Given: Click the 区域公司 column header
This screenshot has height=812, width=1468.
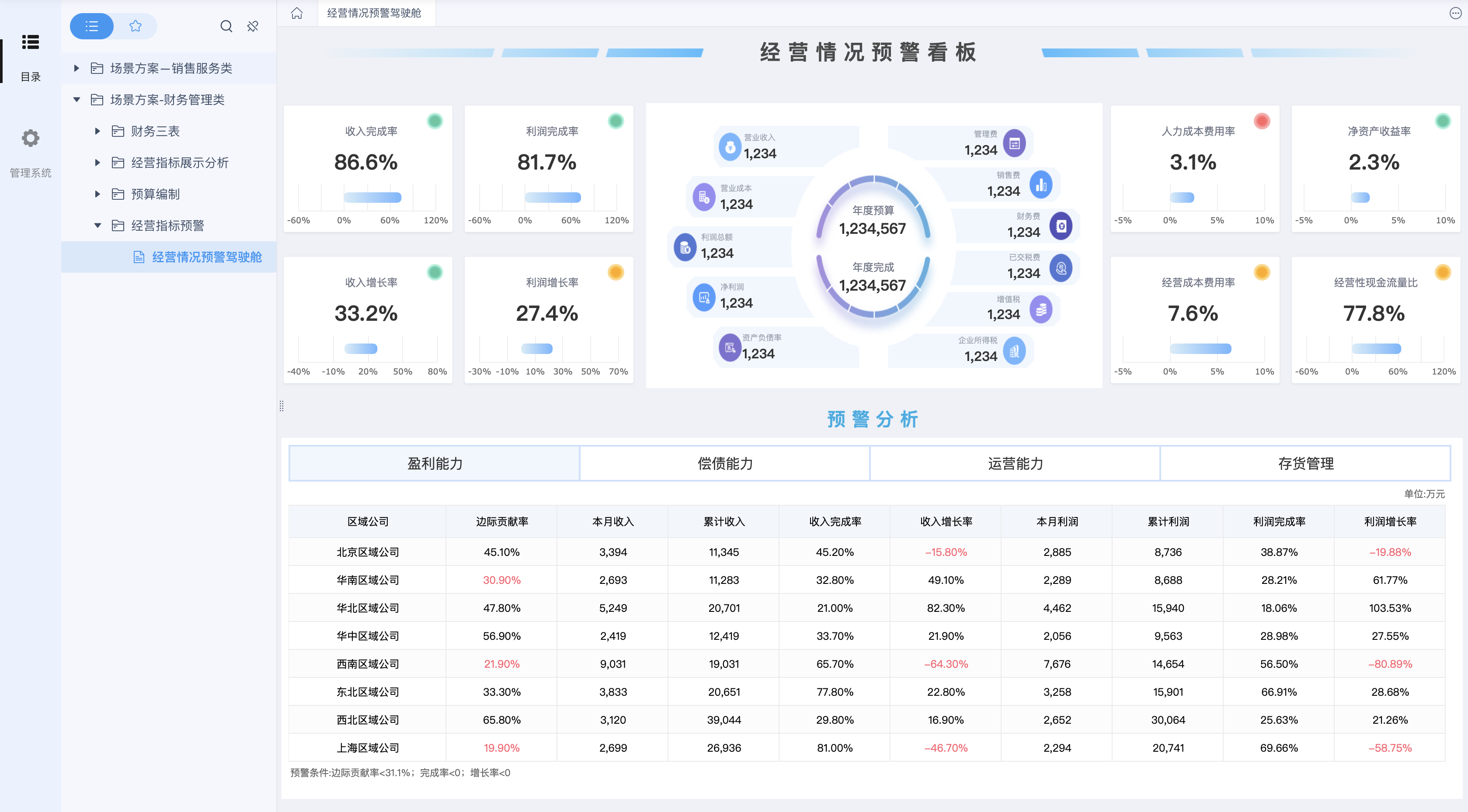Looking at the screenshot, I should (368, 521).
